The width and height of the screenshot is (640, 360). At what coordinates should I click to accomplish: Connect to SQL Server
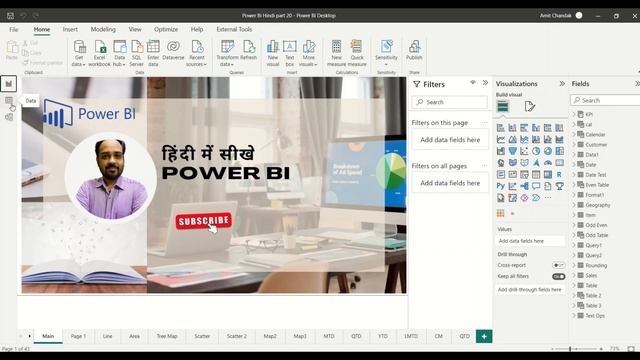tap(136, 53)
